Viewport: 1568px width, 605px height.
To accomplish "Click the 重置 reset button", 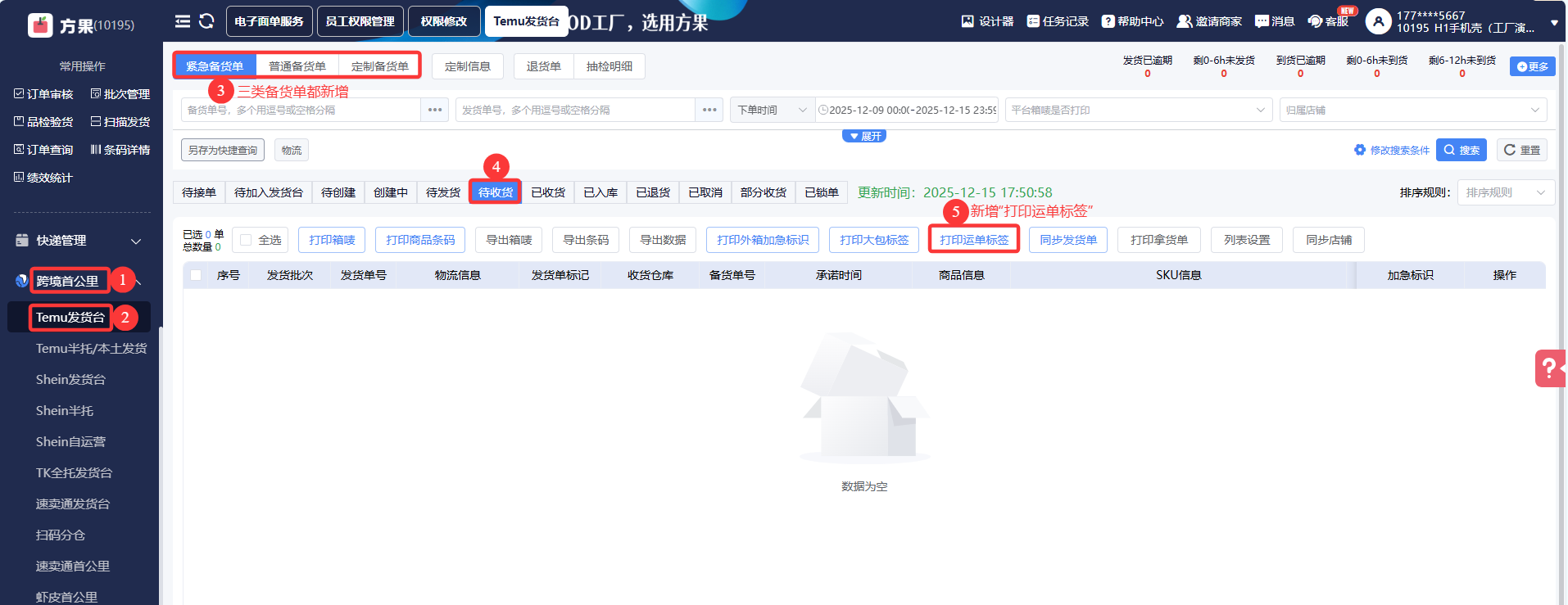I will (x=1522, y=150).
